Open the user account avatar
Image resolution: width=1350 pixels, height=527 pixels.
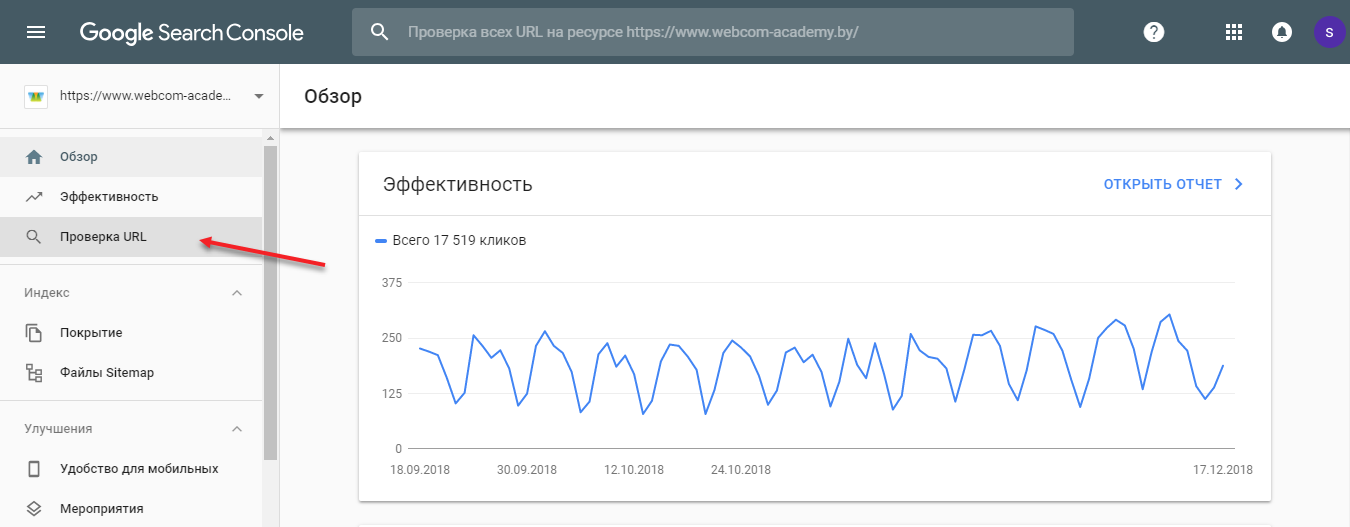tap(1328, 32)
